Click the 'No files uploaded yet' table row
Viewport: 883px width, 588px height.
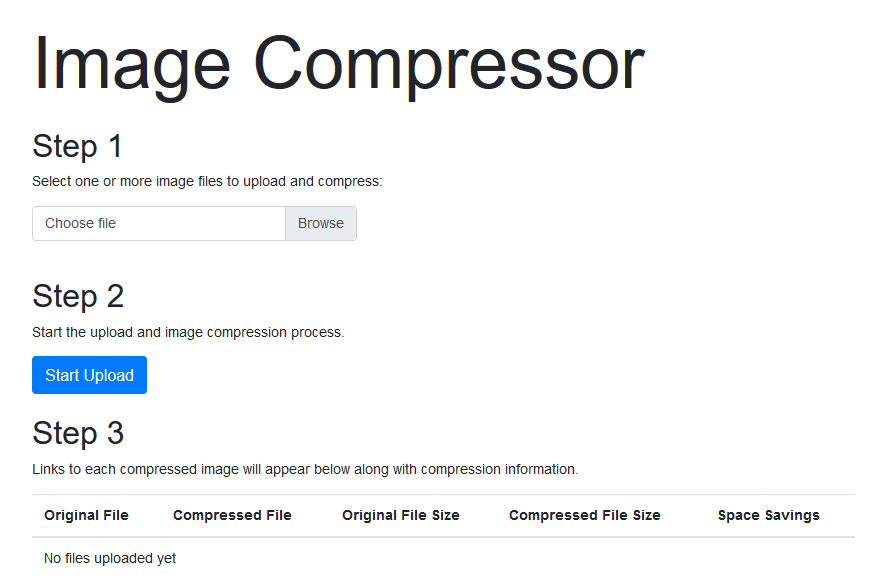[x=110, y=558]
